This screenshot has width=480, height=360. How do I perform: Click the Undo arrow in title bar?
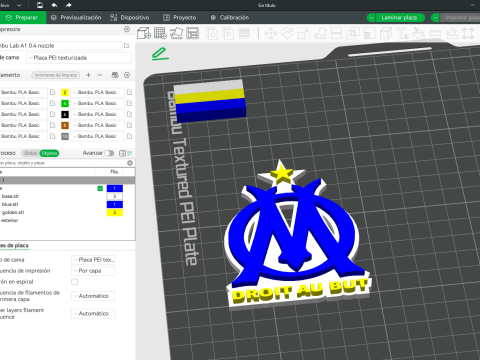54,5
